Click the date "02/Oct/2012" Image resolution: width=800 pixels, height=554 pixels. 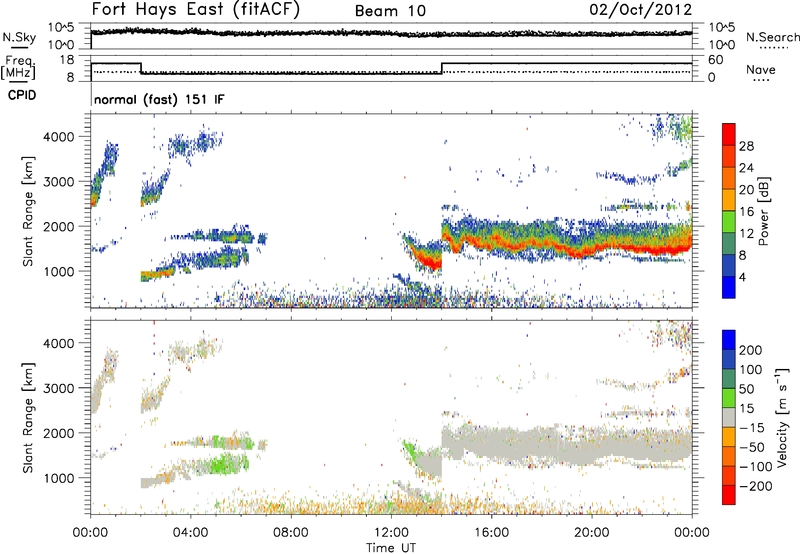(x=641, y=10)
